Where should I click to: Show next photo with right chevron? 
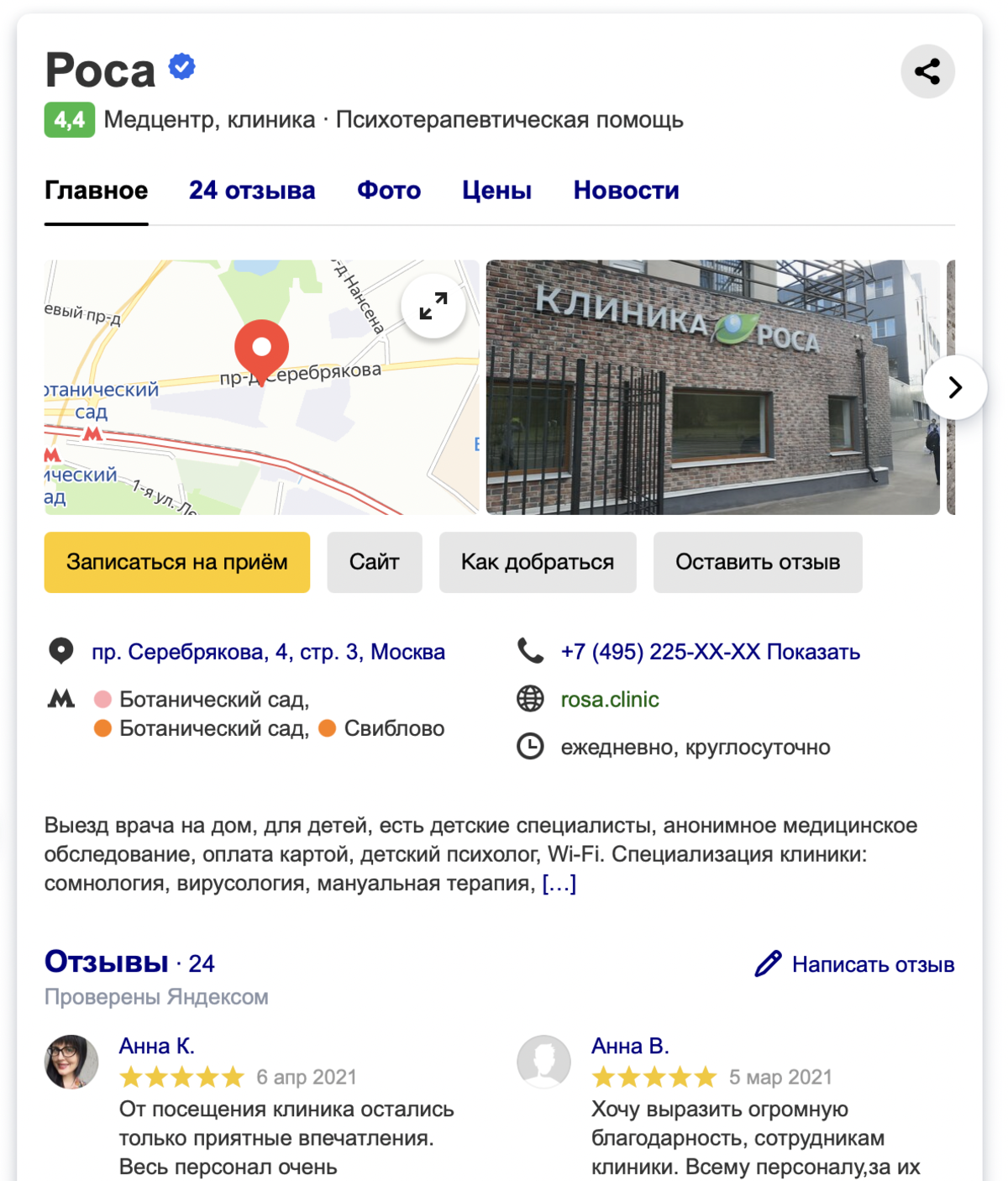(x=955, y=387)
